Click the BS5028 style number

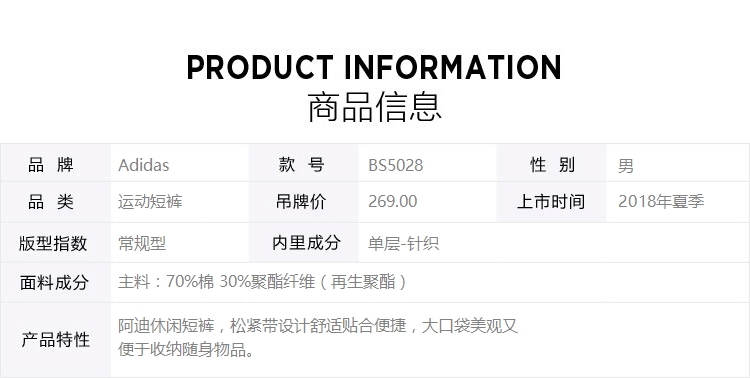coord(396,165)
